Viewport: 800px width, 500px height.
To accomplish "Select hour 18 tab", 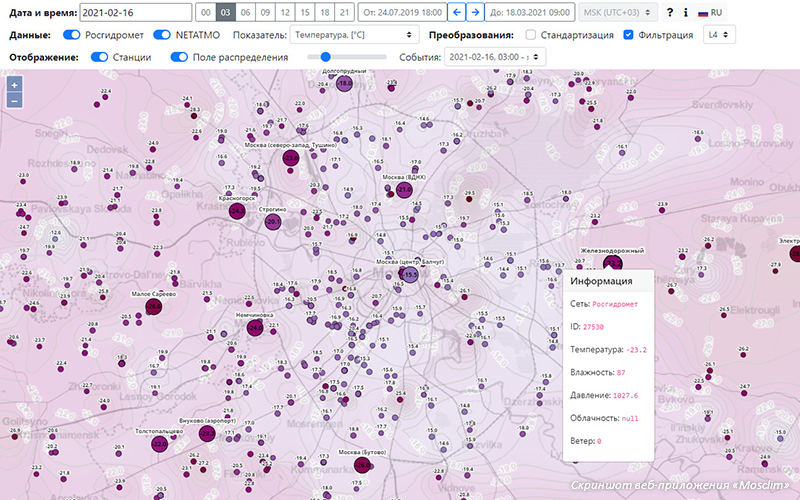I will pos(325,12).
